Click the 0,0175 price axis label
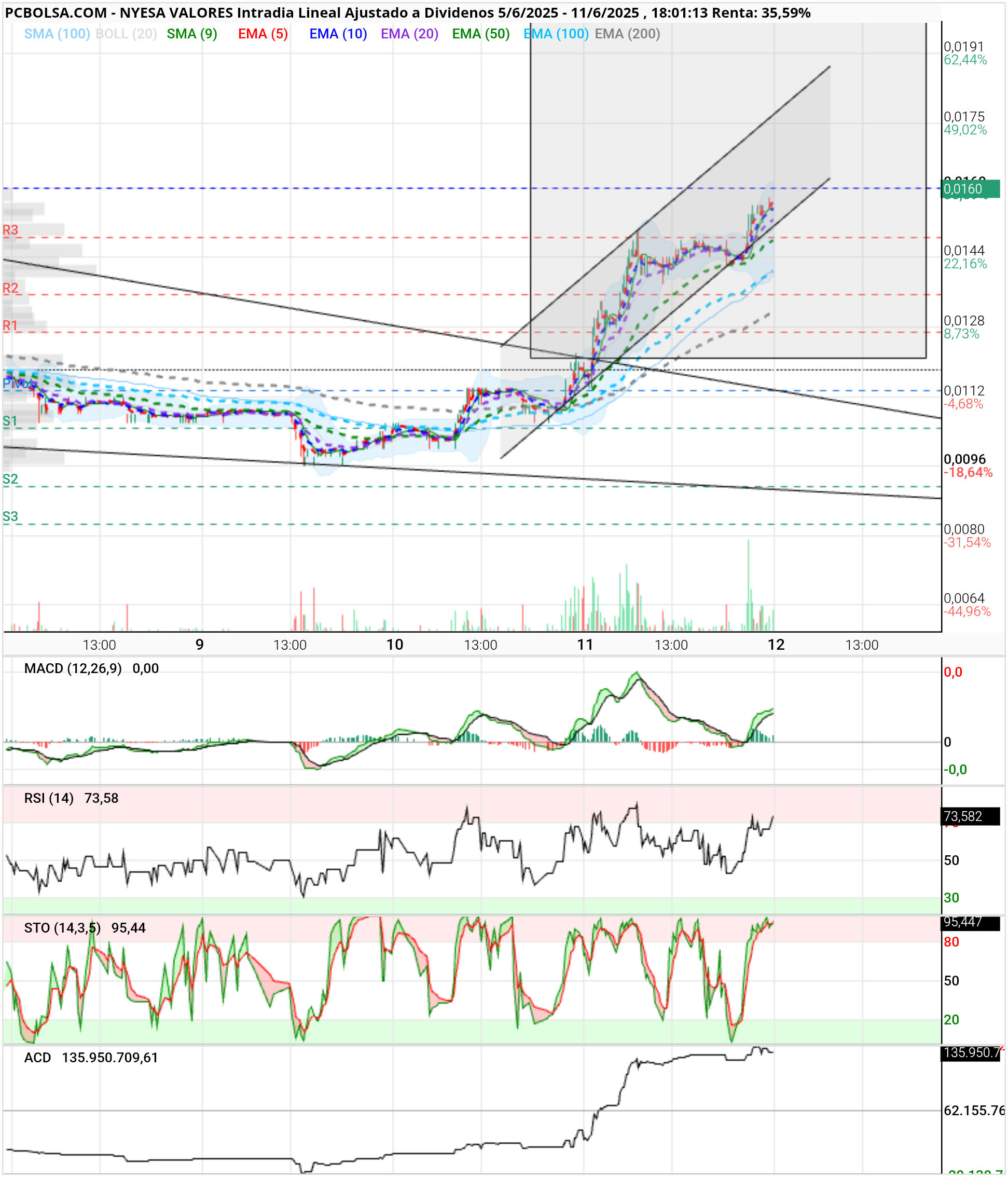Screen dimensions: 1008x1177 click(x=964, y=116)
